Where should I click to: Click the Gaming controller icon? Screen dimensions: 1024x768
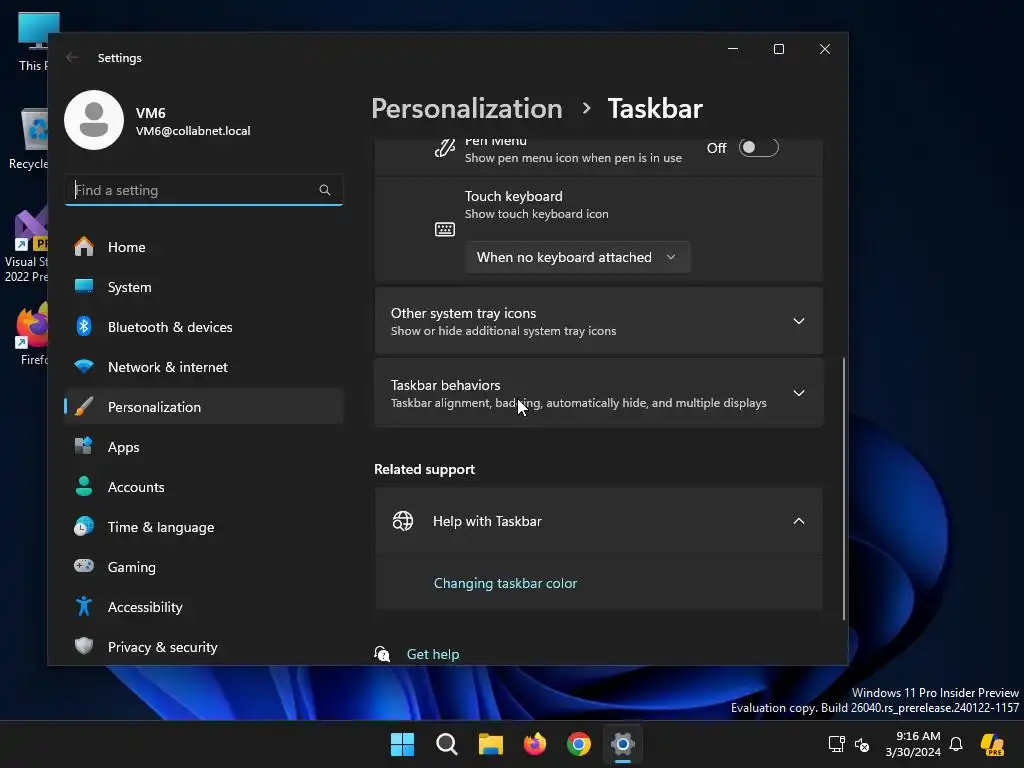[84, 566]
